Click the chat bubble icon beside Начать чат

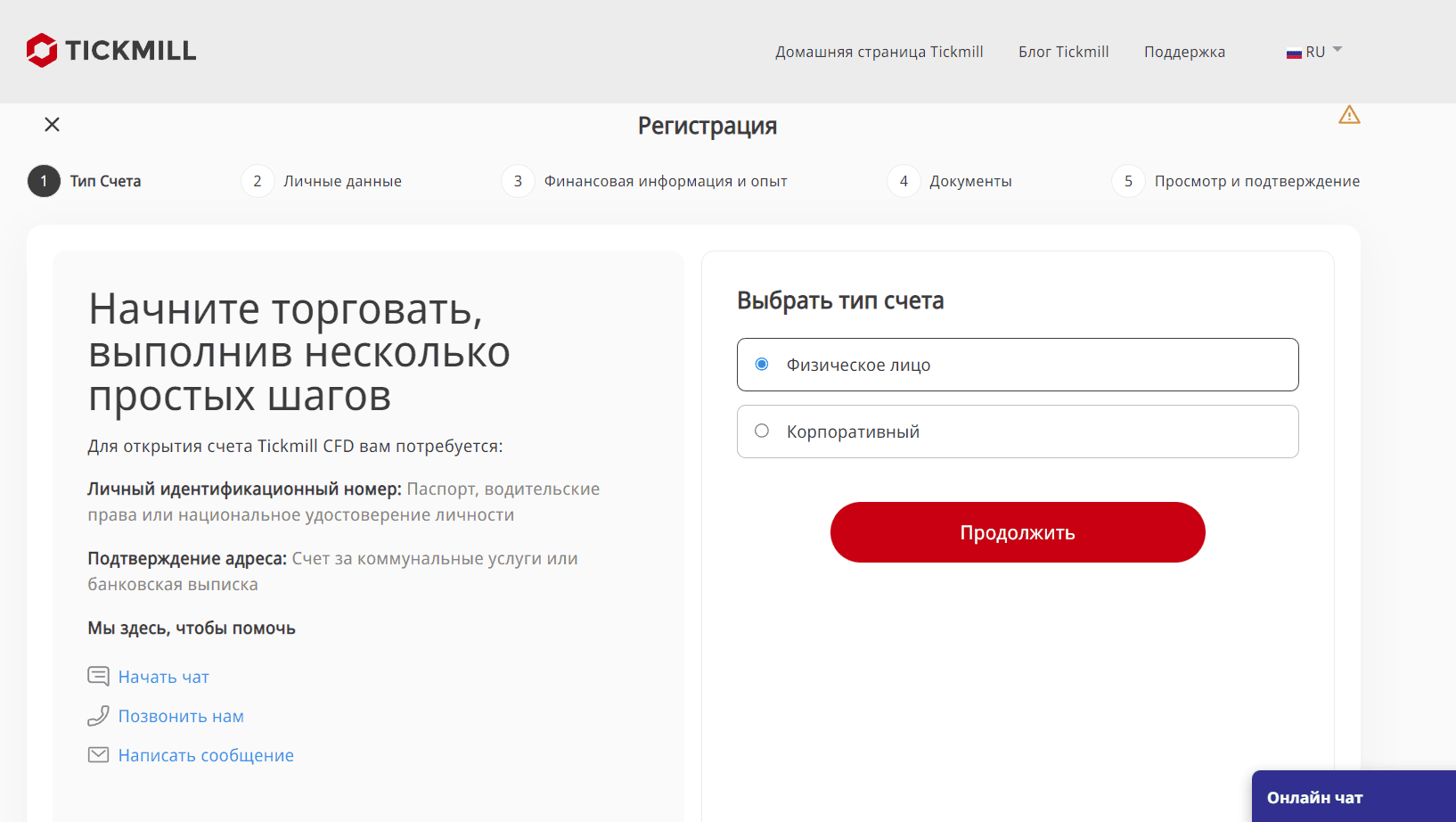98,676
